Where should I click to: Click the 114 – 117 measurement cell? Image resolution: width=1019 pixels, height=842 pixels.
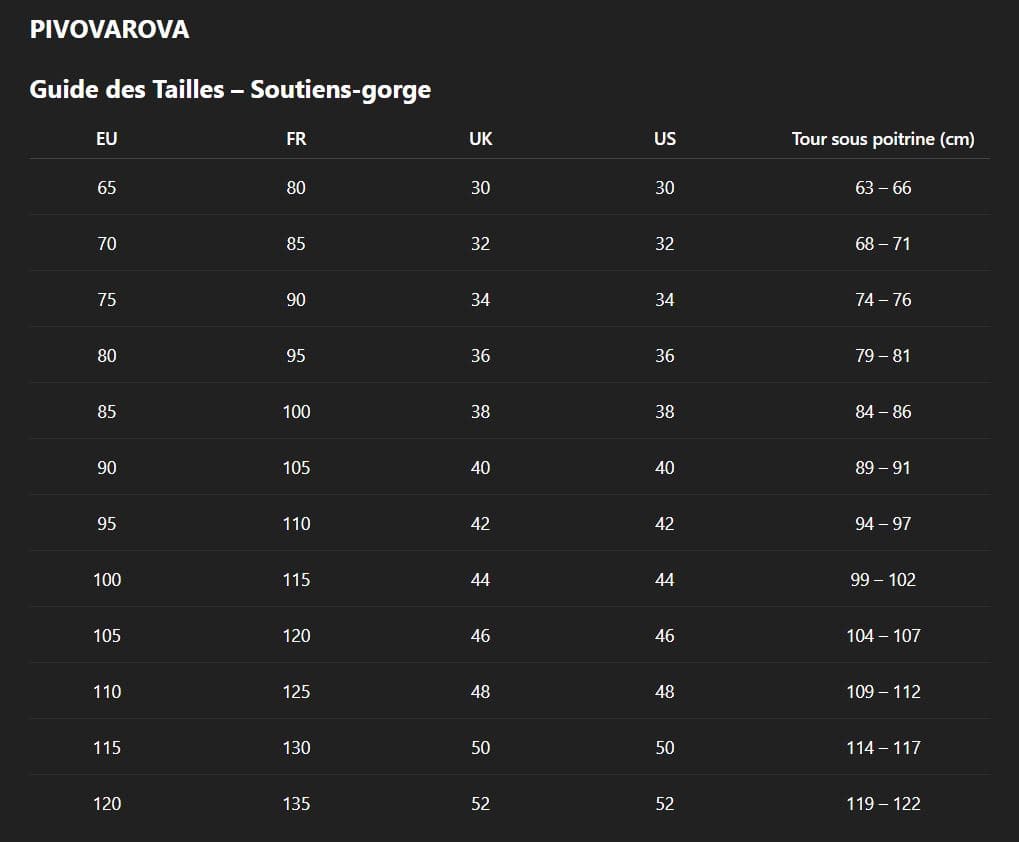coord(883,748)
